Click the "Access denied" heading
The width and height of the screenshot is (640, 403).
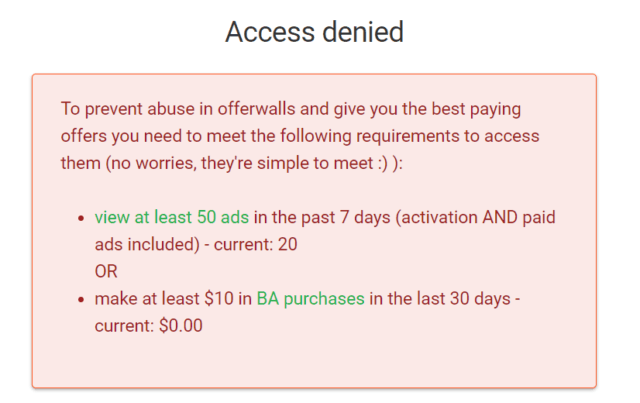(315, 31)
